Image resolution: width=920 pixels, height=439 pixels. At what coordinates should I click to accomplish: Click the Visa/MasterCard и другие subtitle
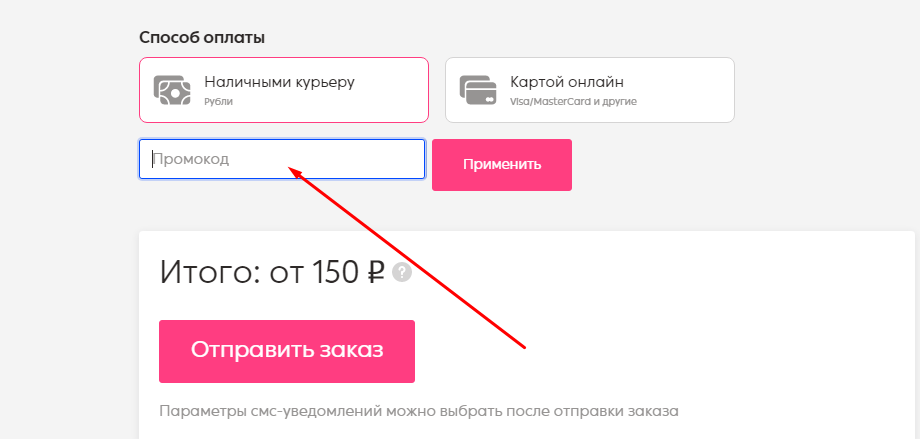pos(573,102)
